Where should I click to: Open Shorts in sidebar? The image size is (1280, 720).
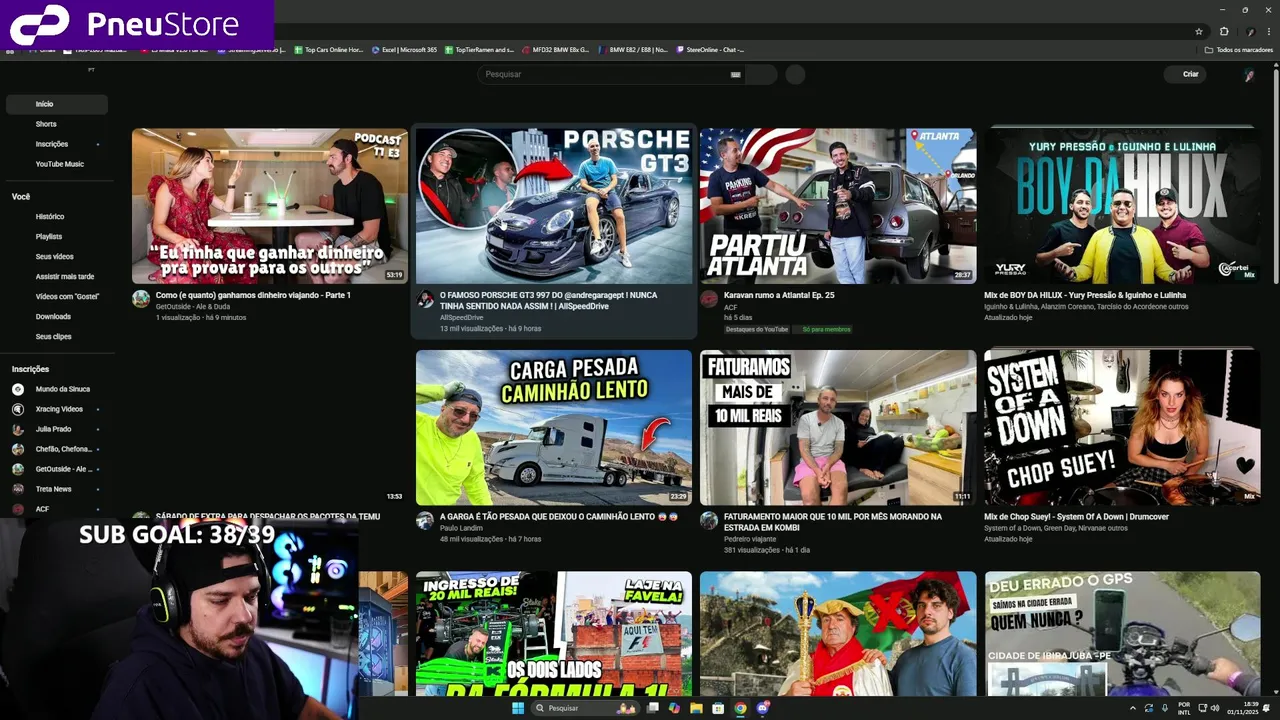(57, 124)
